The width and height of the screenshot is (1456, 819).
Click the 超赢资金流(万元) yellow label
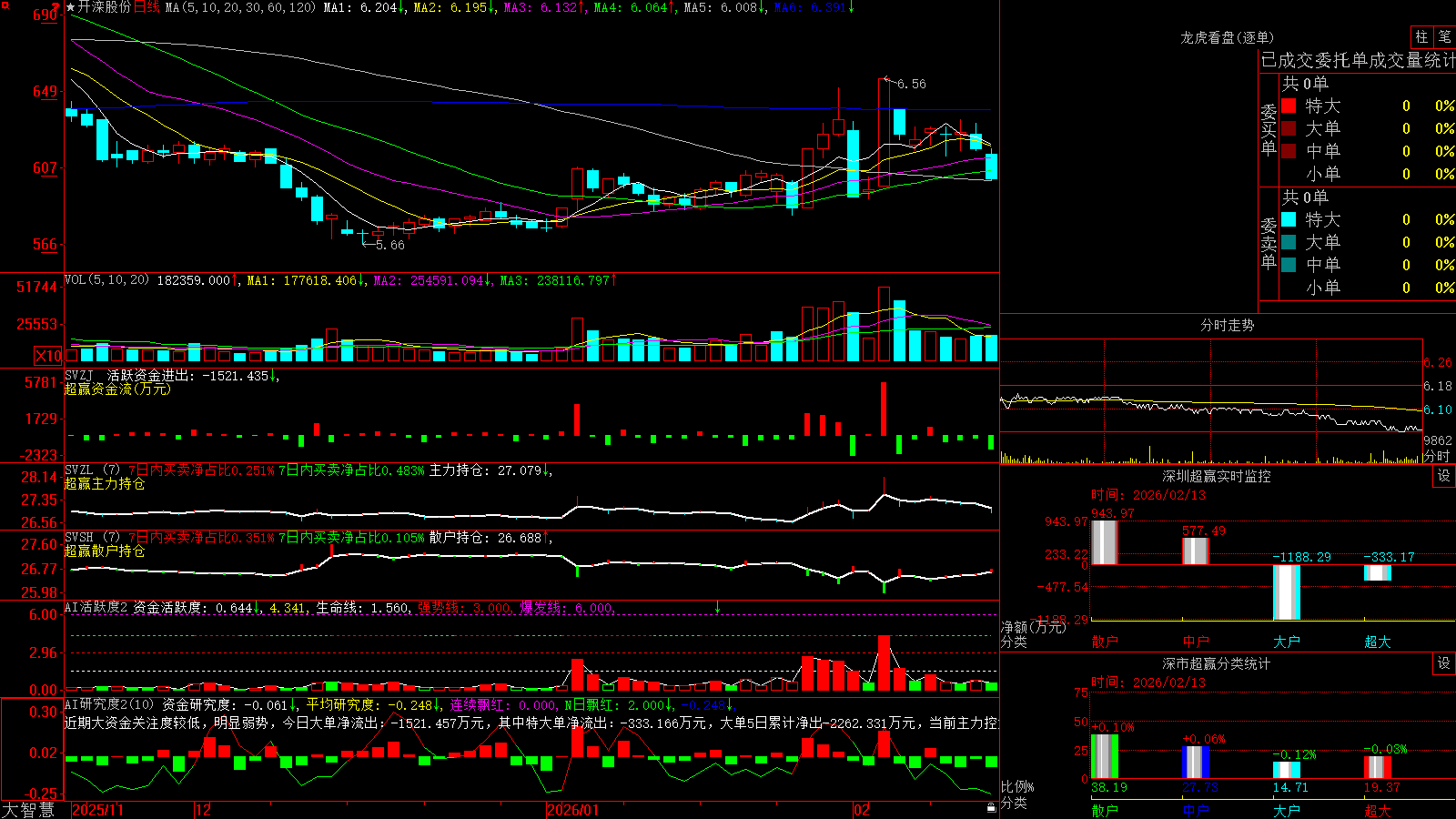[x=117, y=389]
